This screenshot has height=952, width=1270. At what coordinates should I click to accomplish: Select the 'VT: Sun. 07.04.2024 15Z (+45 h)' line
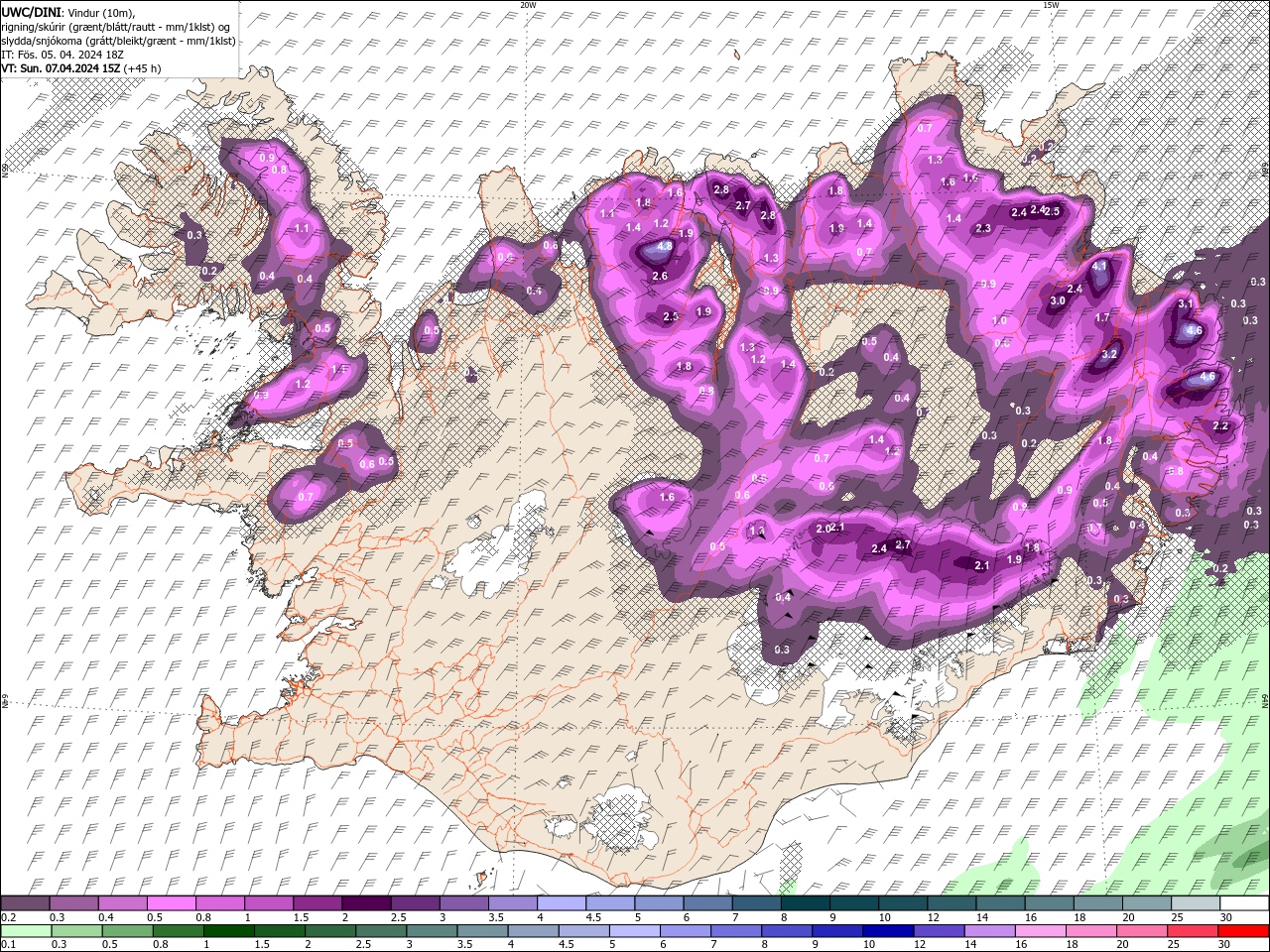tap(82, 68)
